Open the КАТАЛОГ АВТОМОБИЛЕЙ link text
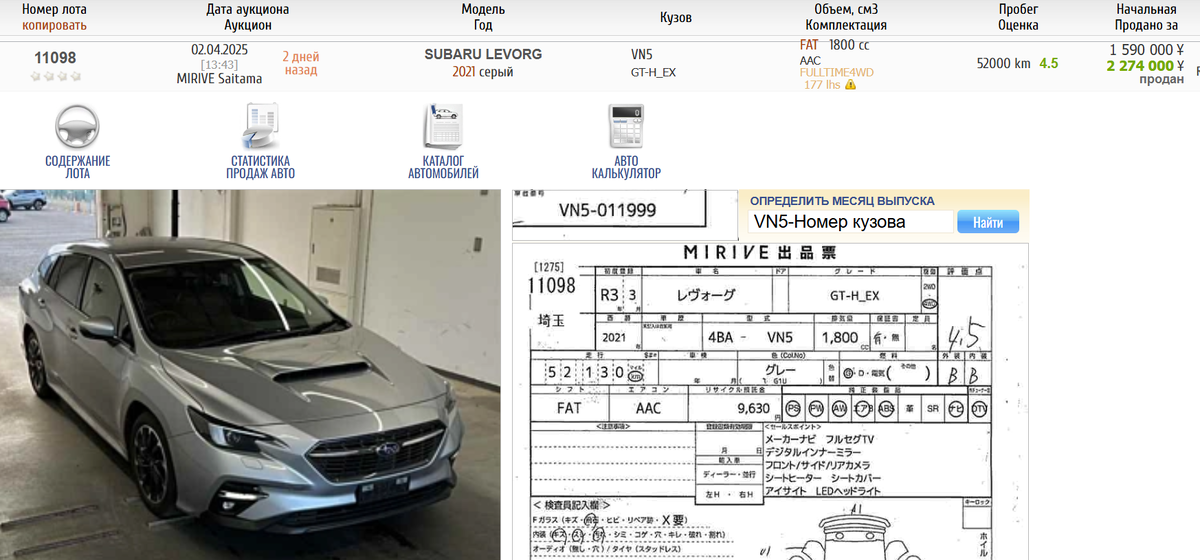The height and width of the screenshot is (560, 1200). point(443,167)
